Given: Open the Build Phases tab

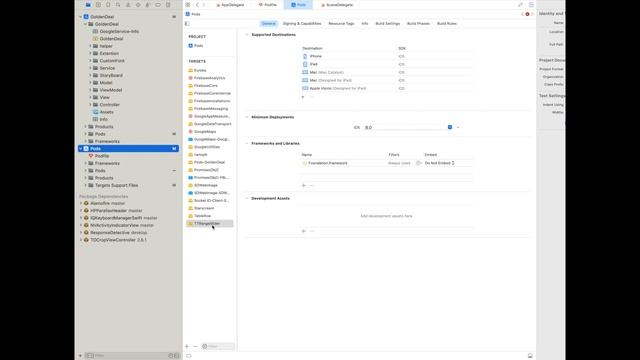Looking at the screenshot, I should click(418, 24).
